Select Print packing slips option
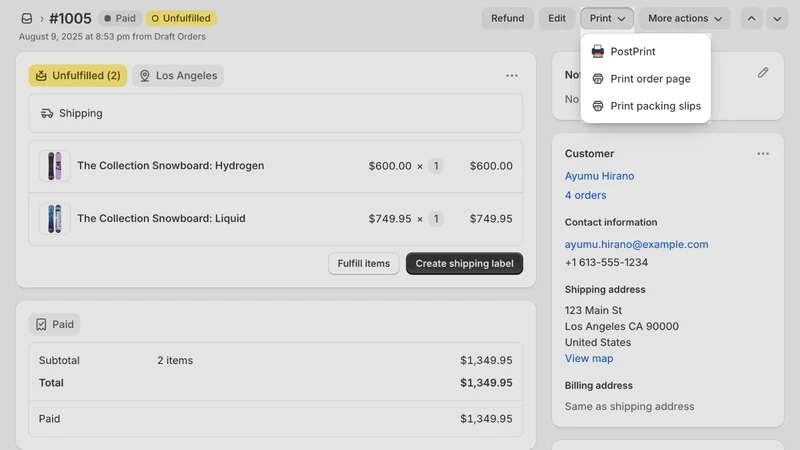Screen dimensions: 800x450 coord(645,106)
